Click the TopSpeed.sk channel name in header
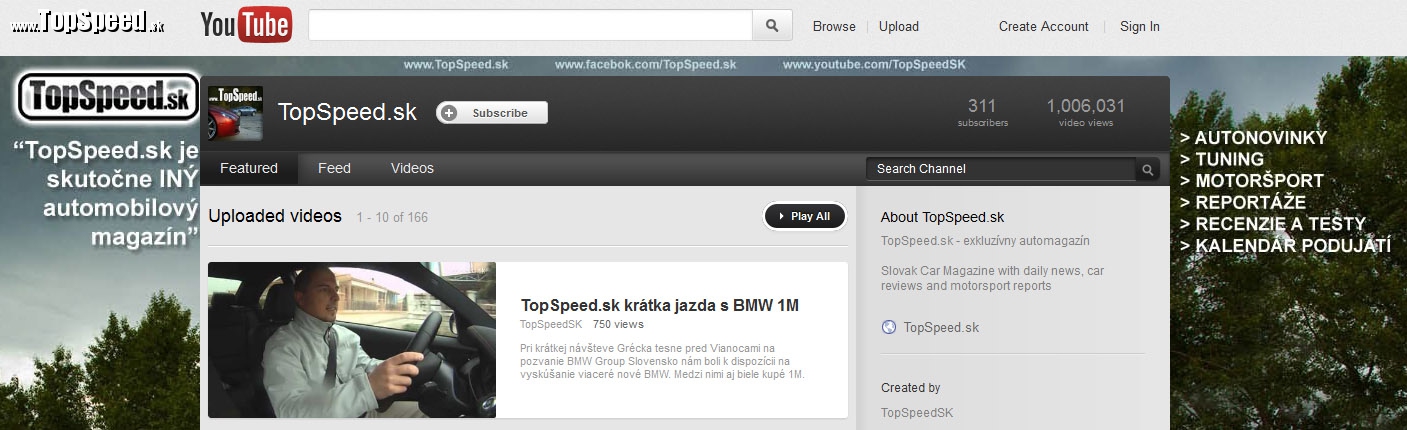 coord(347,113)
